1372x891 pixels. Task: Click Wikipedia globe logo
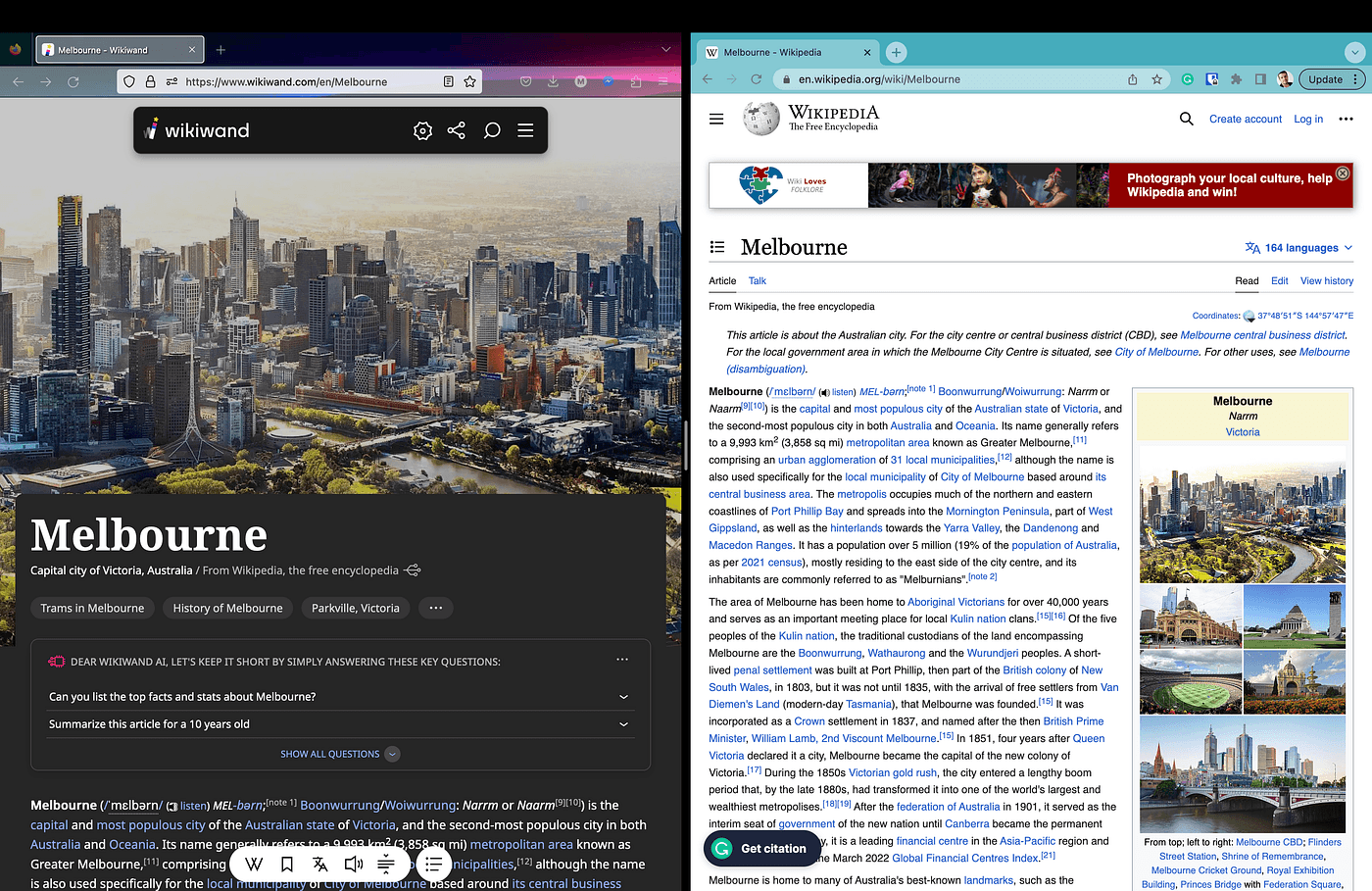pyautogui.click(x=760, y=119)
